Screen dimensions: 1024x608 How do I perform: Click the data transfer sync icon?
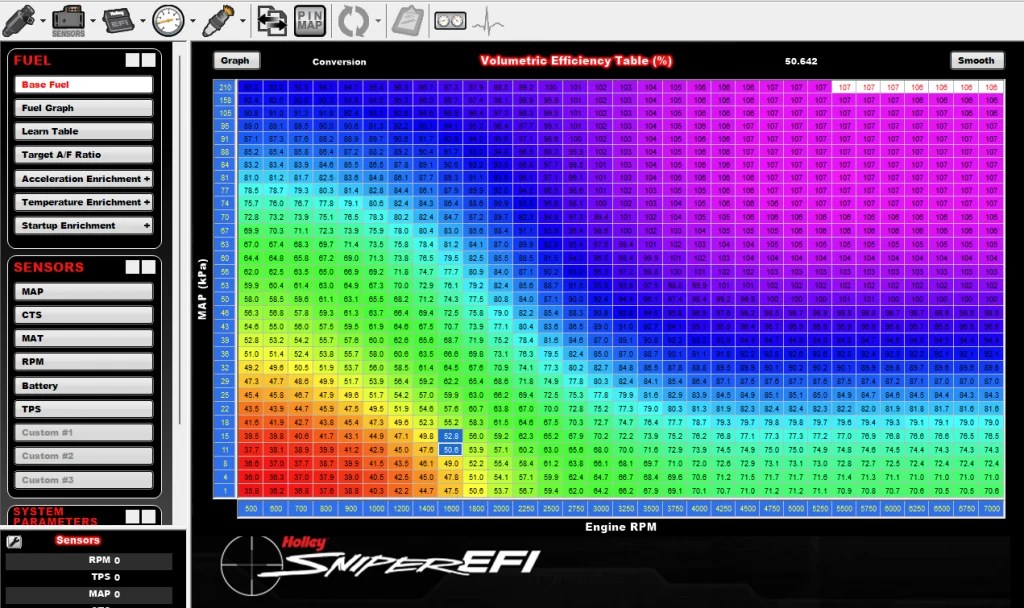tap(270, 20)
